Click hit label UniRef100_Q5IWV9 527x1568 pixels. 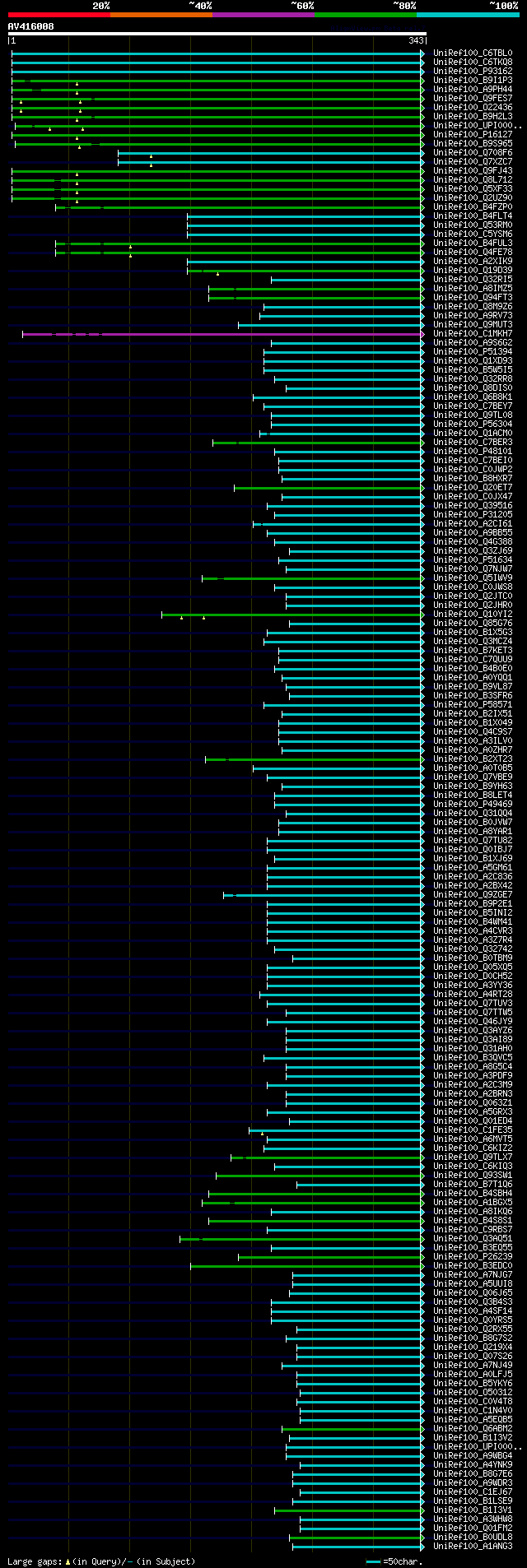[473, 578]
